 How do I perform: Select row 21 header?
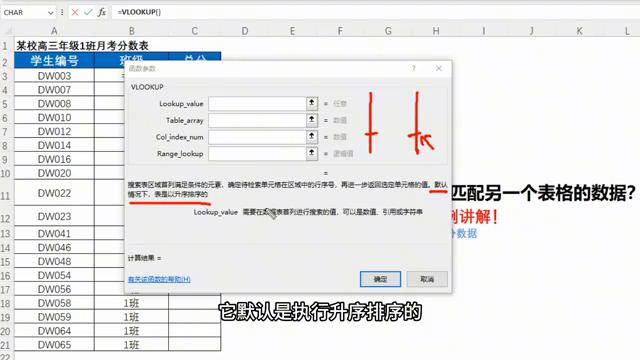6,345
